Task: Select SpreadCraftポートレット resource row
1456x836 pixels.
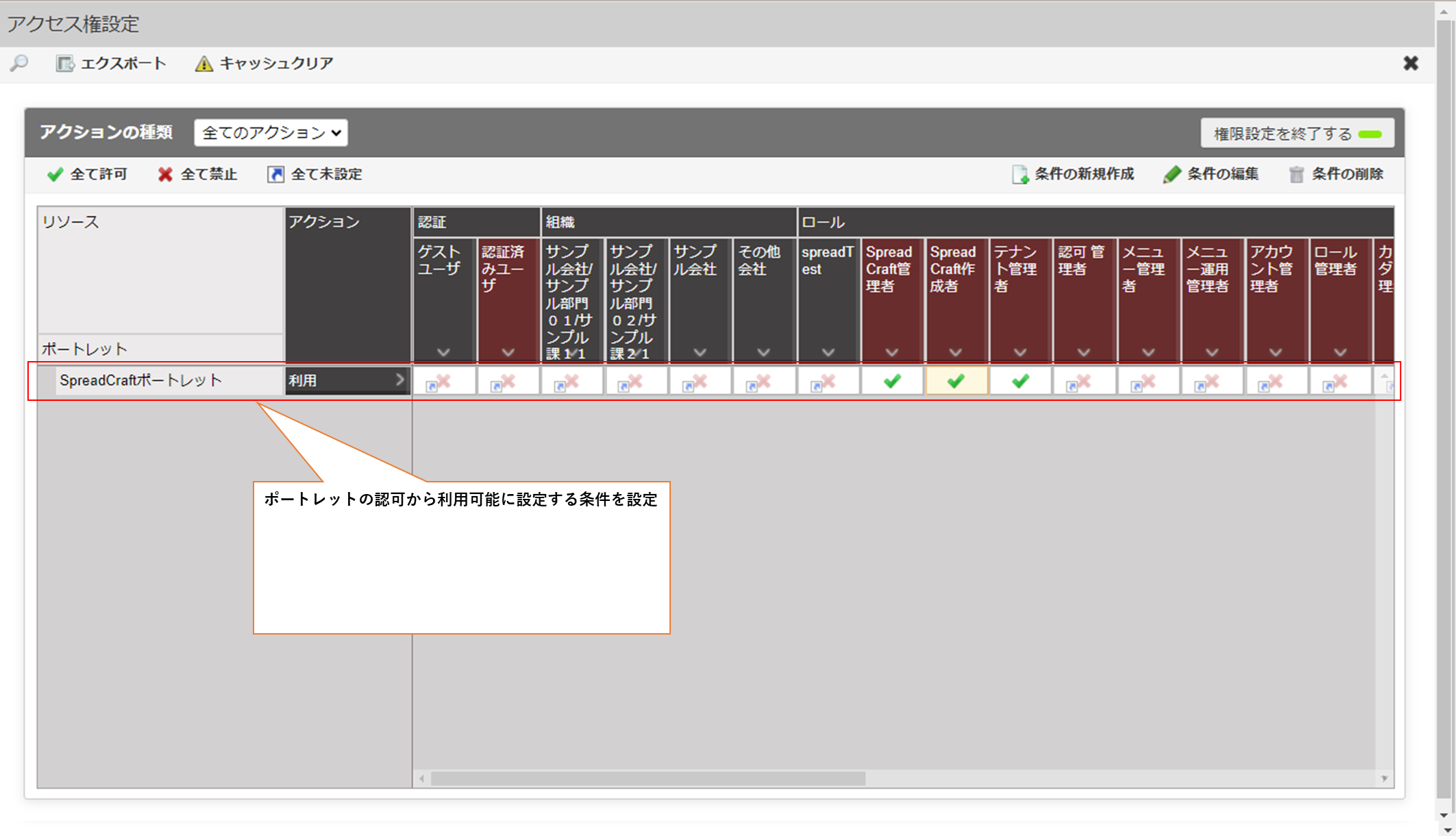Action: point(140,380)
